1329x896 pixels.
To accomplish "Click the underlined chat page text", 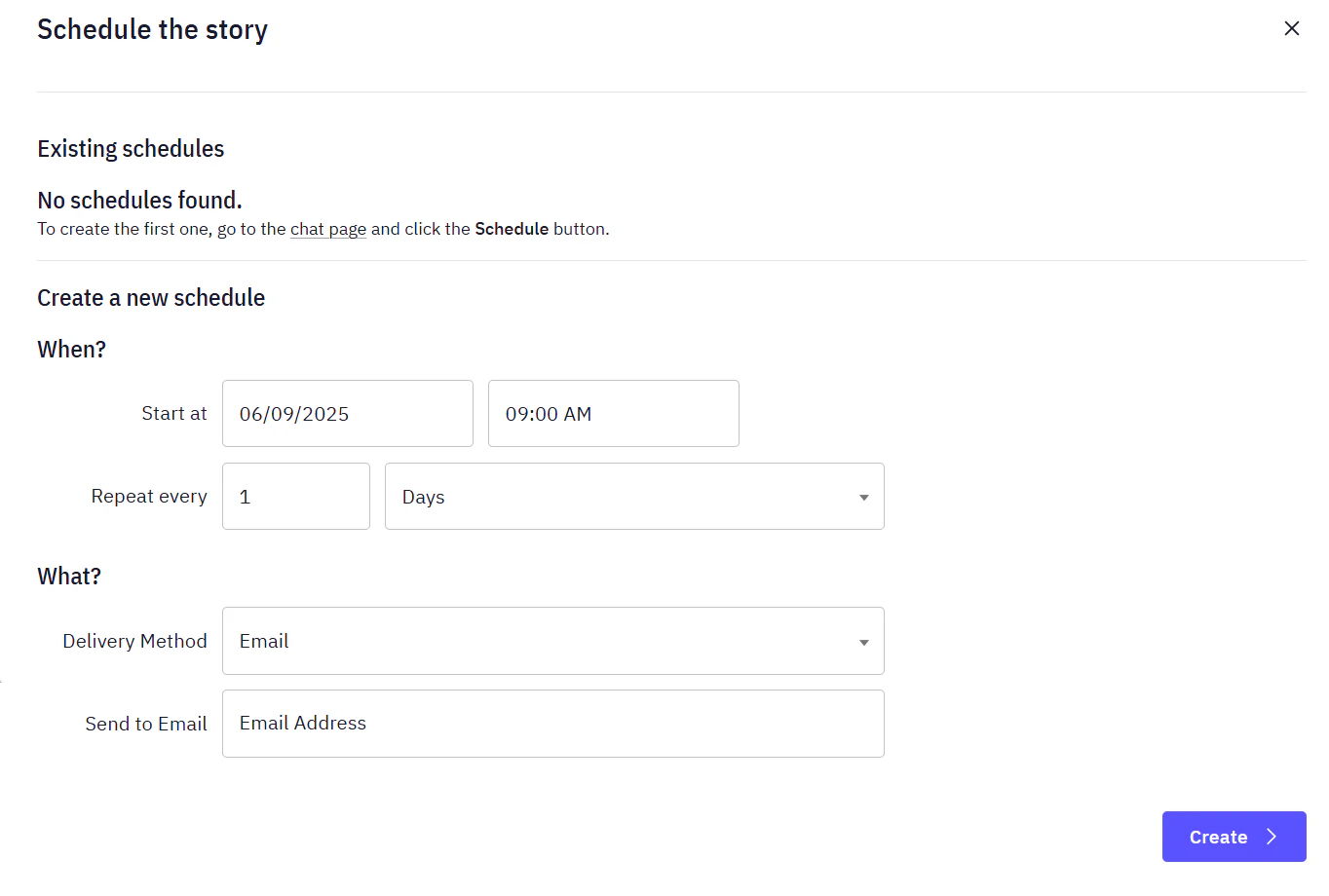I will tap(327, 228).
